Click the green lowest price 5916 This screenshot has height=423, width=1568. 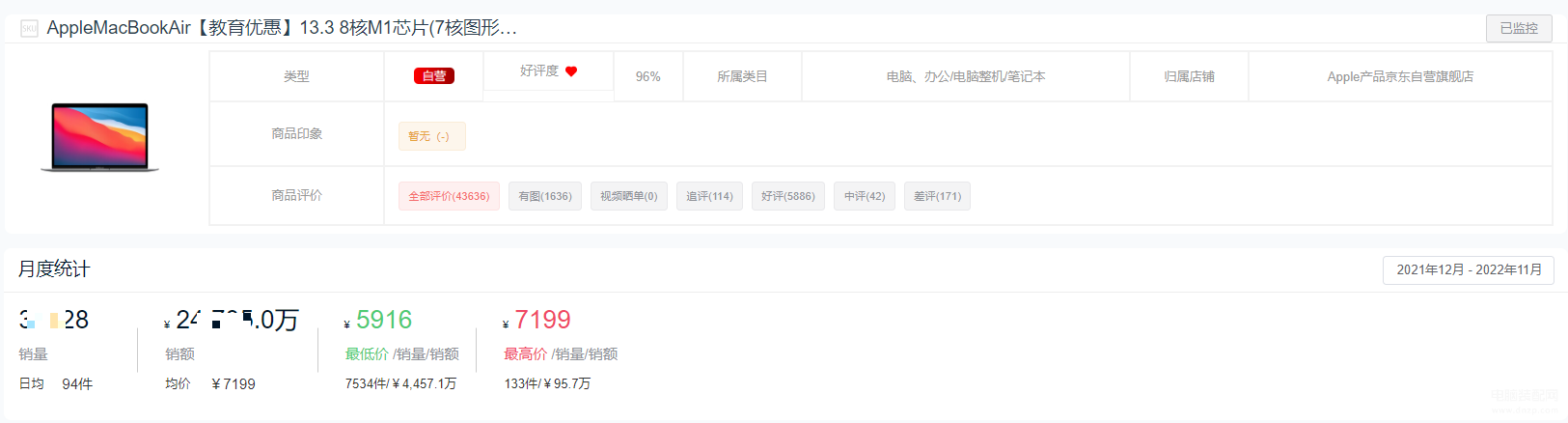[x=384, y=320]
